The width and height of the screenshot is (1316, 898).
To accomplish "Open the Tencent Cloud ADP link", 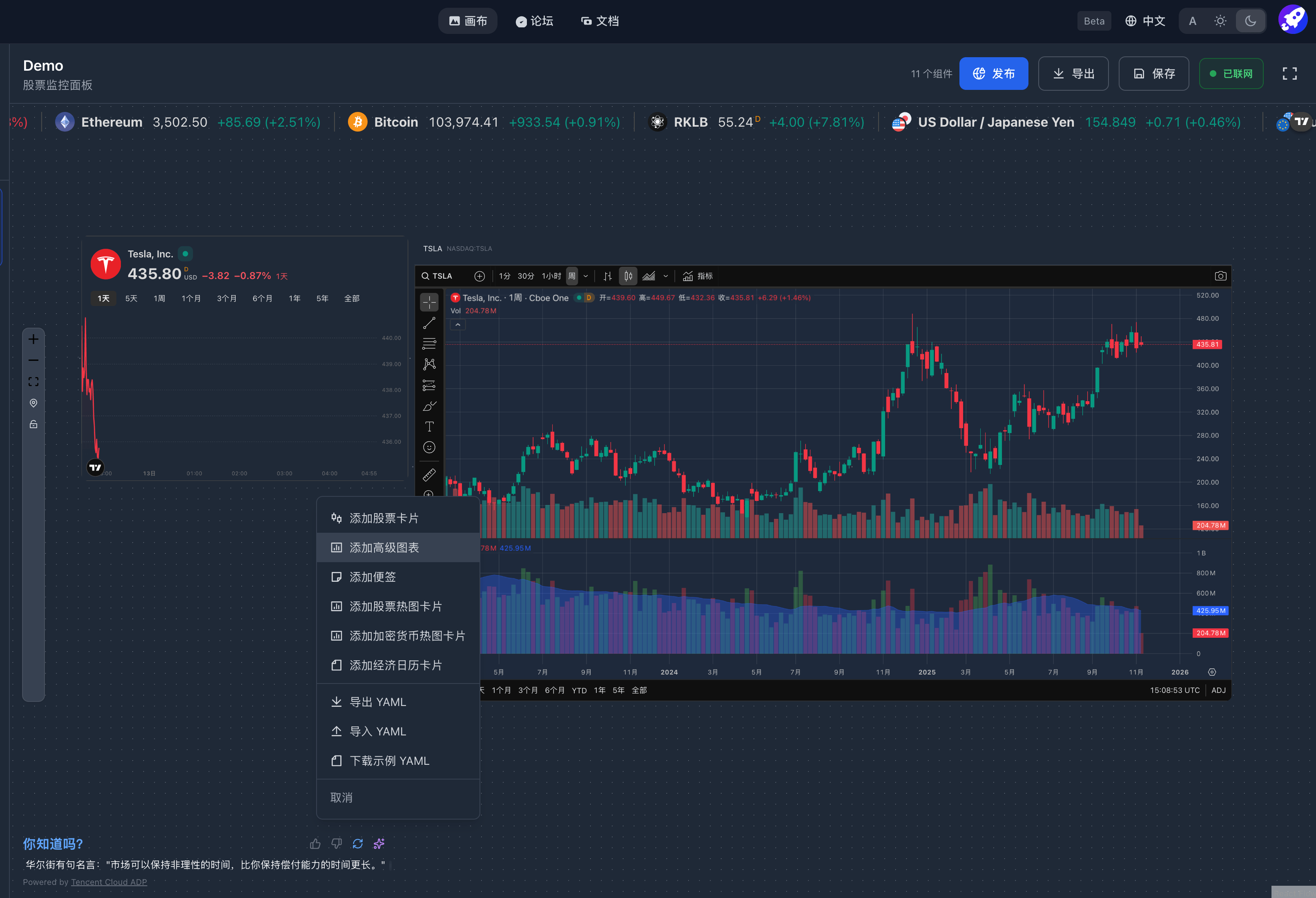I will (109, 882).
